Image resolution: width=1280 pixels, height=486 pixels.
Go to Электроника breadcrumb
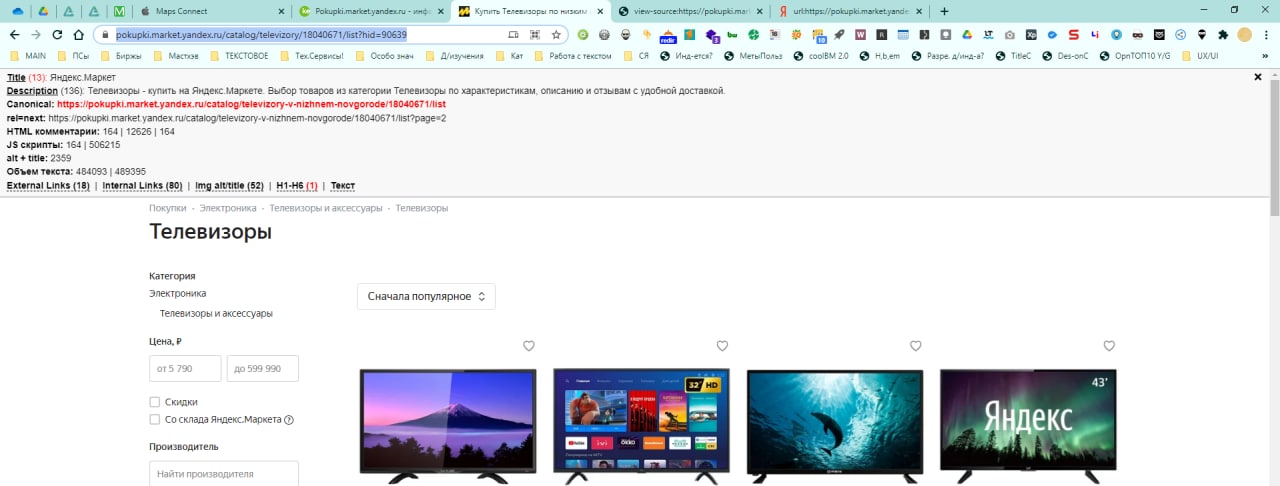click(228, 208)
